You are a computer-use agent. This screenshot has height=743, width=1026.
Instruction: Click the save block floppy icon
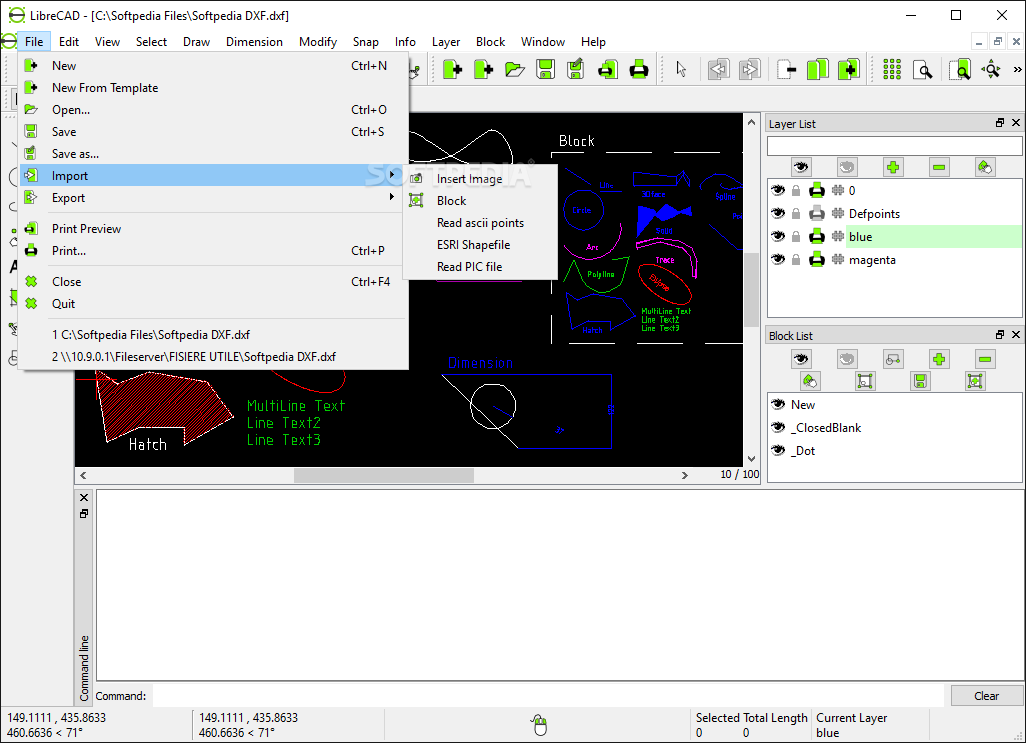pyautogui.click(x=920, y=381)
